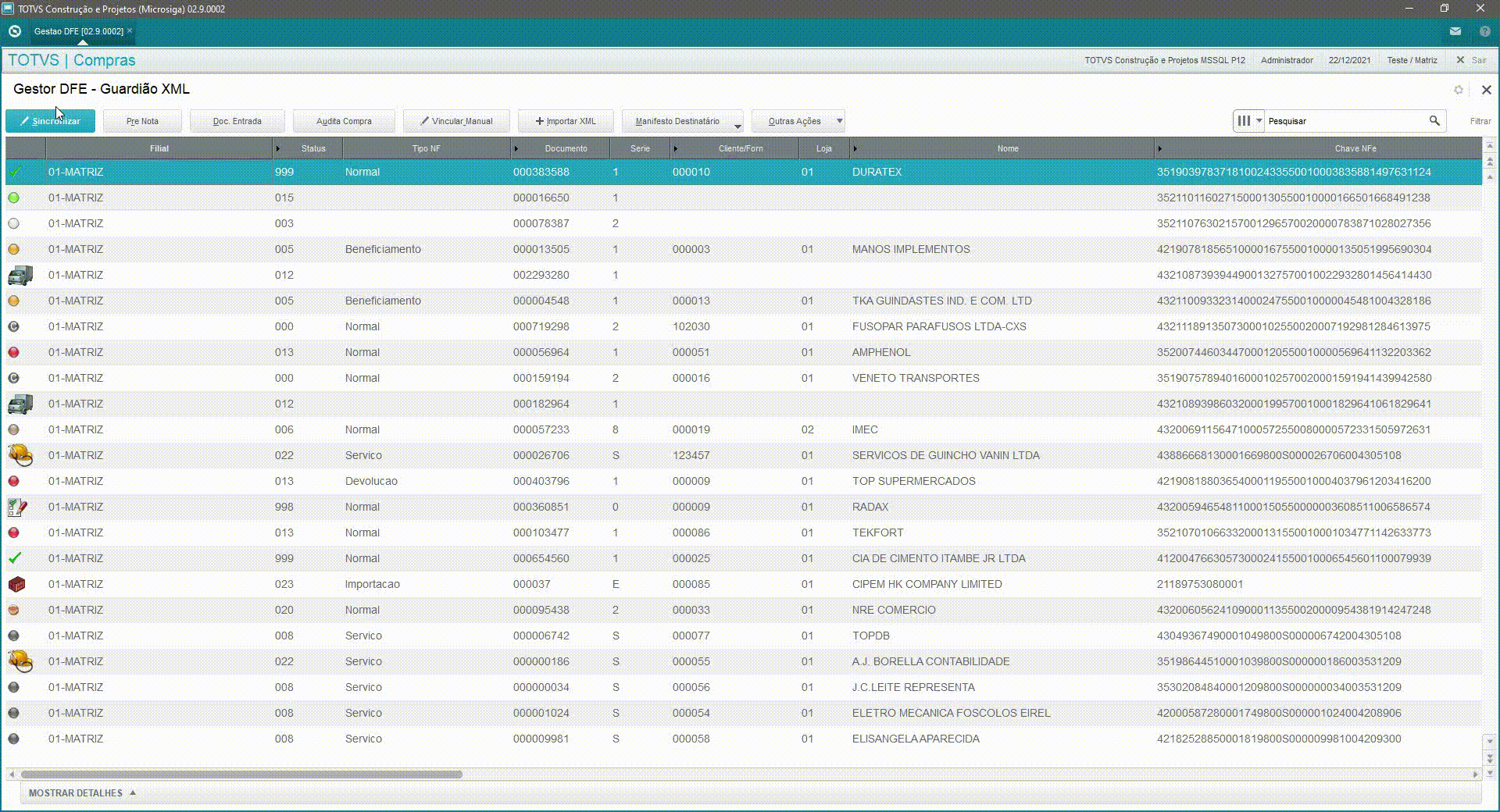Screen dimensions: 1500x812
Task: Select the J.C.LEITE REPRESENTA name cell
Action: (x=913, y=687)
